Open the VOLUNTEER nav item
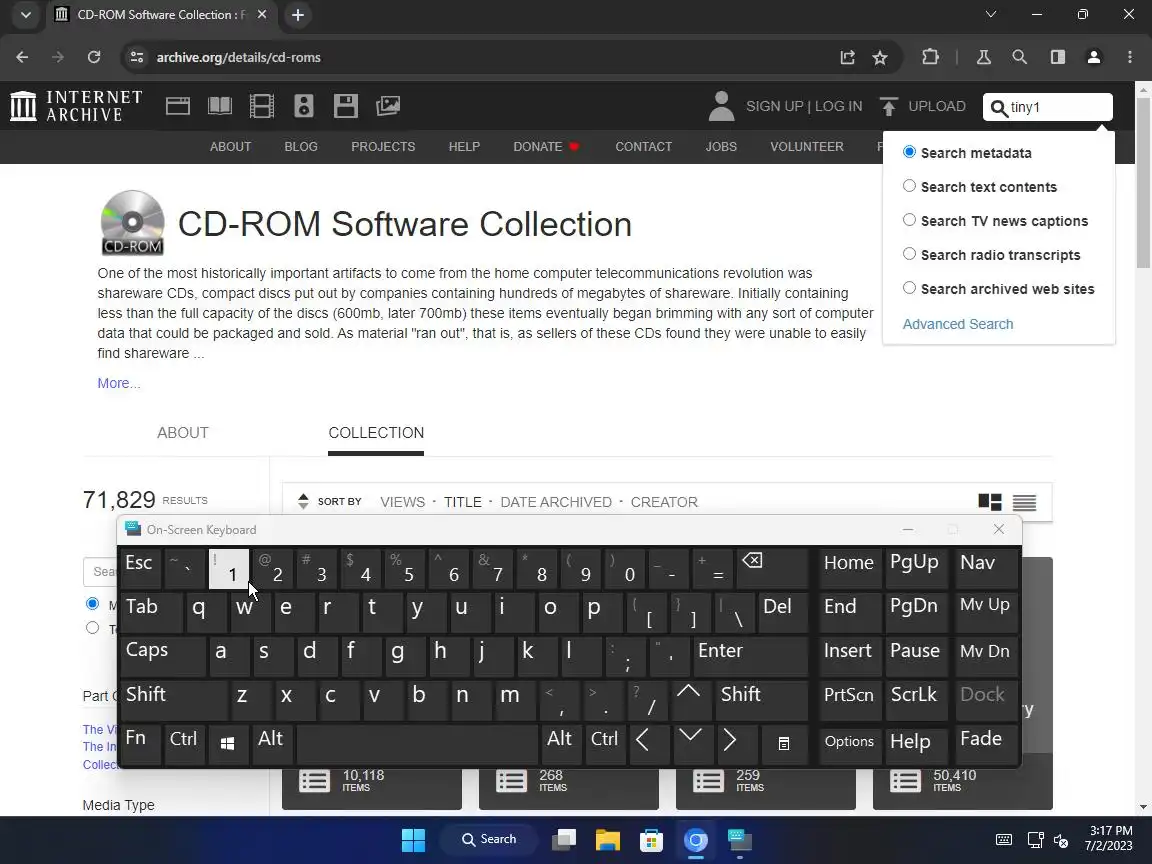 807,147
